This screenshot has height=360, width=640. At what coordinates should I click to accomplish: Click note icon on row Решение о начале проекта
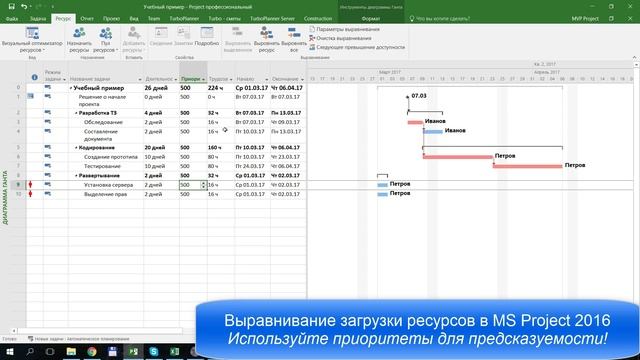coord(31,96)
